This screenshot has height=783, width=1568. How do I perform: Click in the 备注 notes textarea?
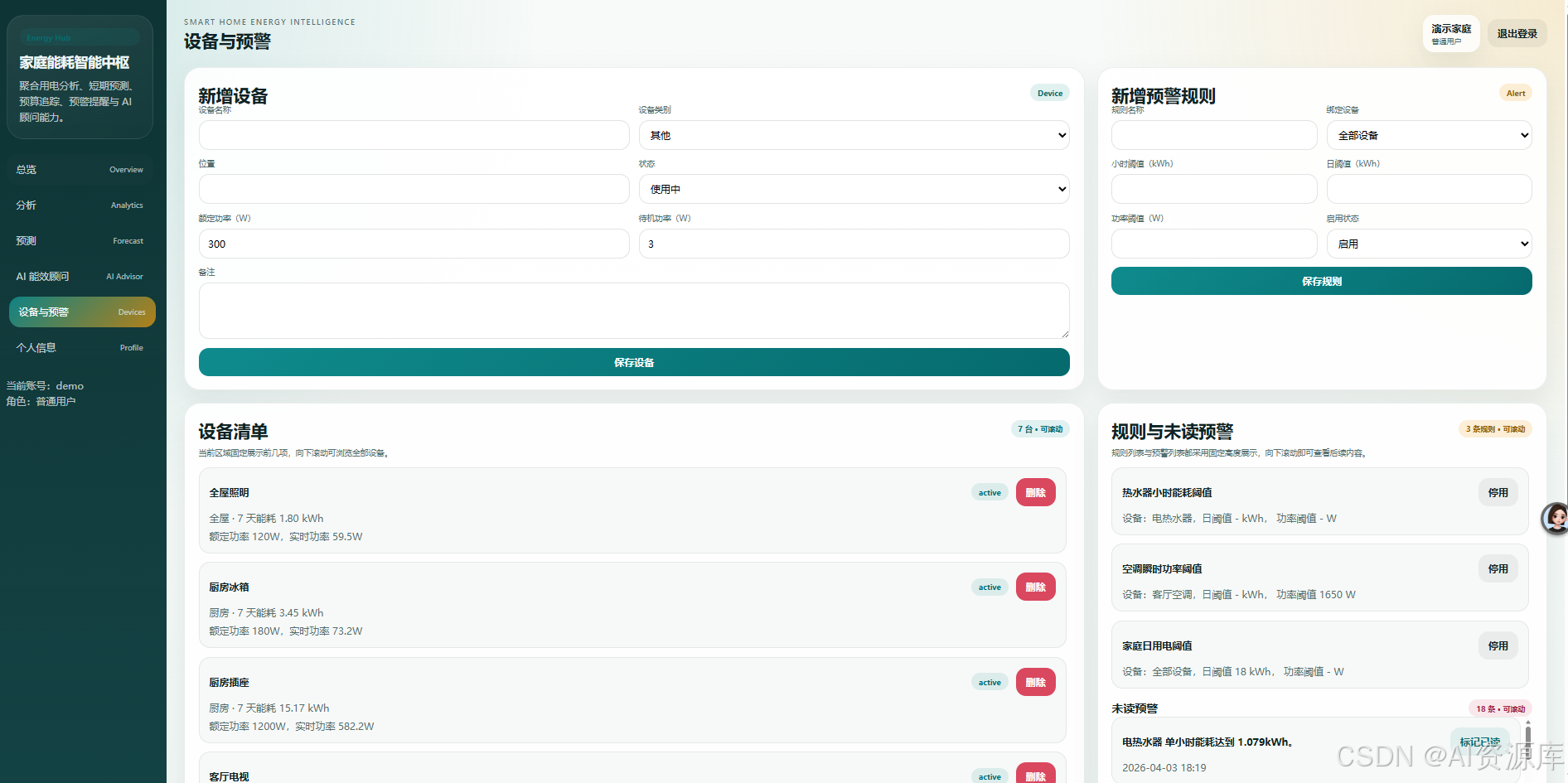coord(634,311)
